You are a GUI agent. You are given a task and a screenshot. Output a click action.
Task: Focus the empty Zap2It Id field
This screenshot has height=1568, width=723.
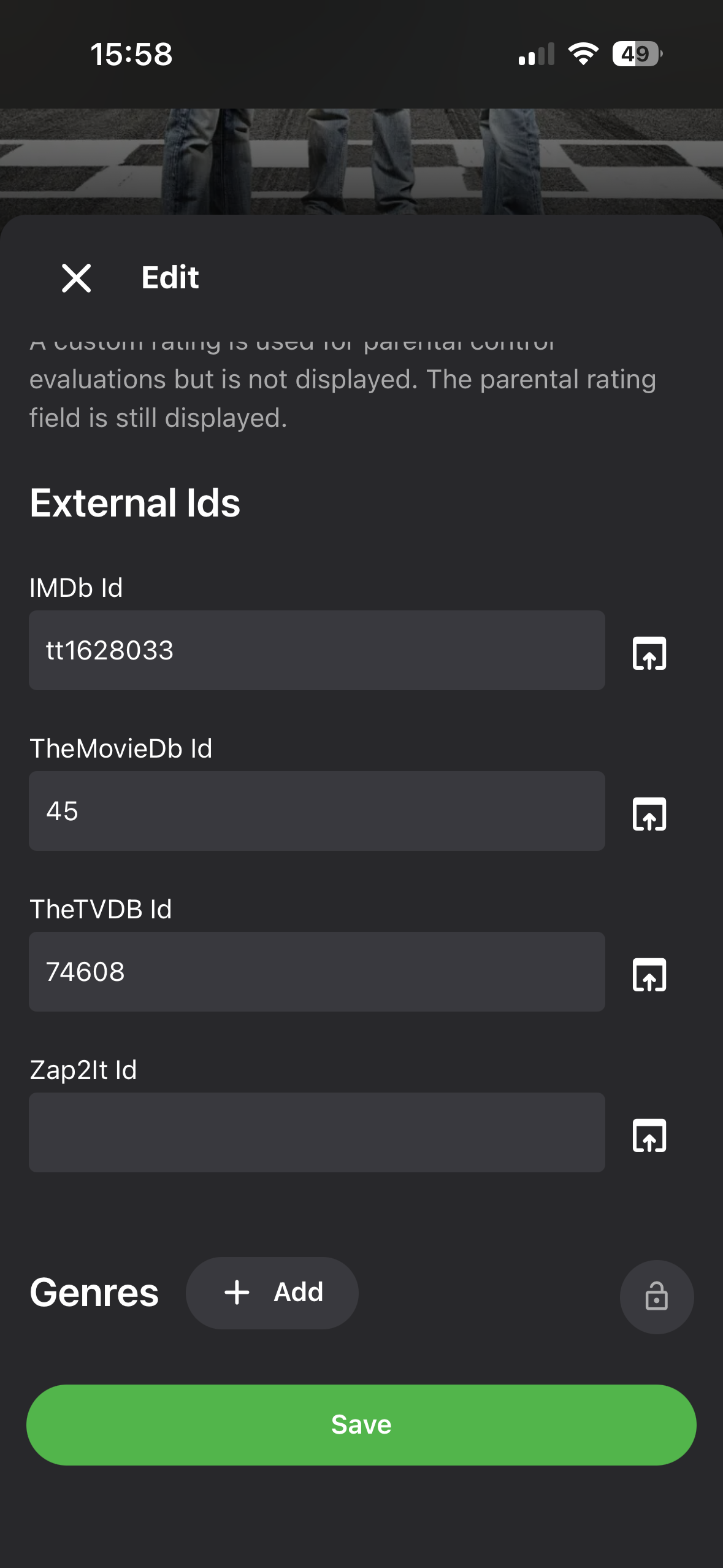(317, 1132)
